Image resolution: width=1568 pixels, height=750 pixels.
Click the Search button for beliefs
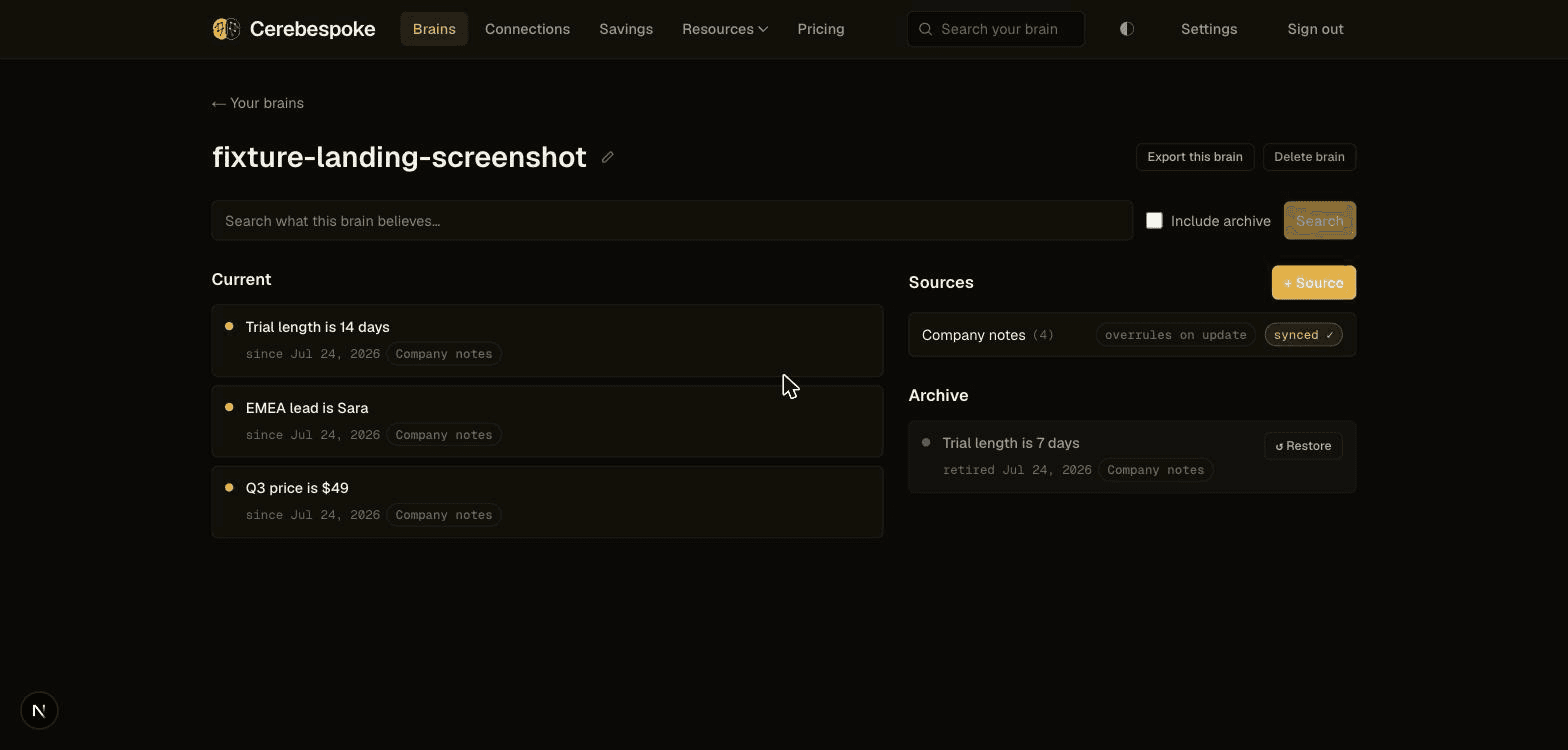pyautogui.click(x=1320, y=220)
